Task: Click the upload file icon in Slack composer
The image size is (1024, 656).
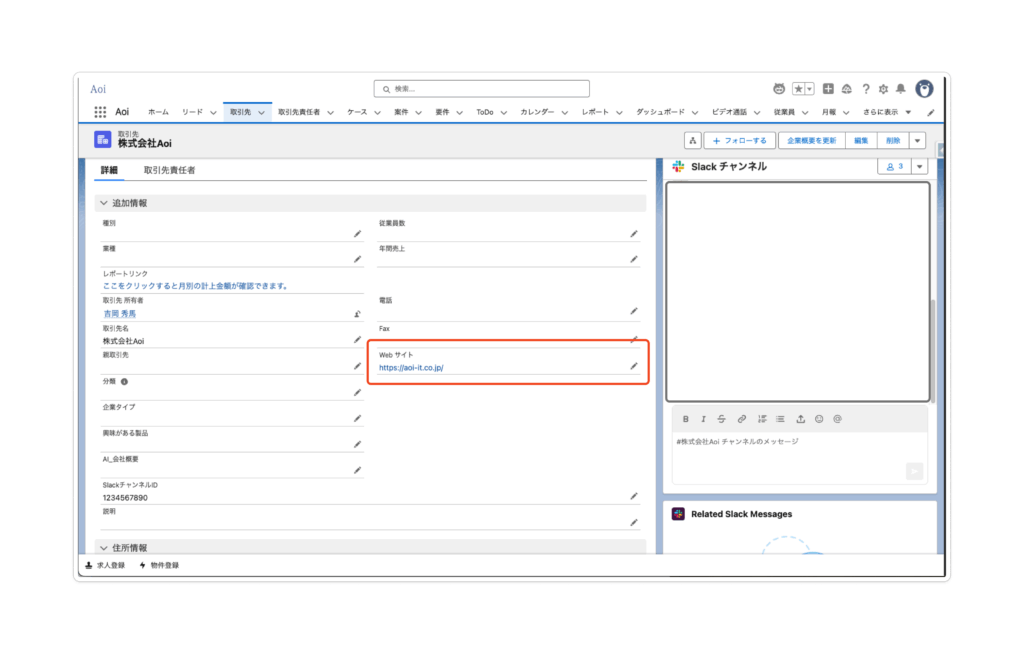Action: tap(800, 419)
